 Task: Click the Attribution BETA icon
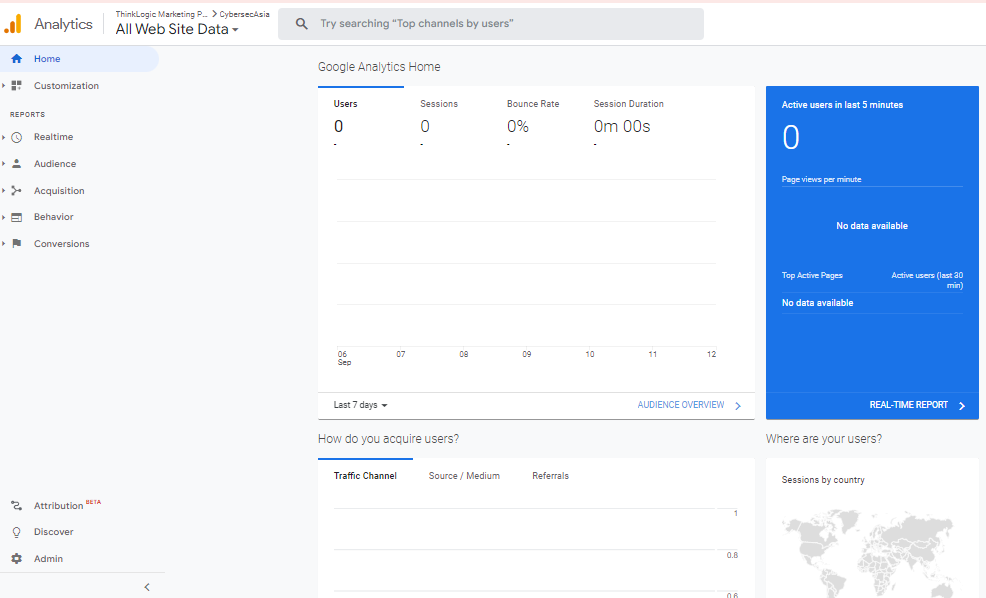coord(14,505)
